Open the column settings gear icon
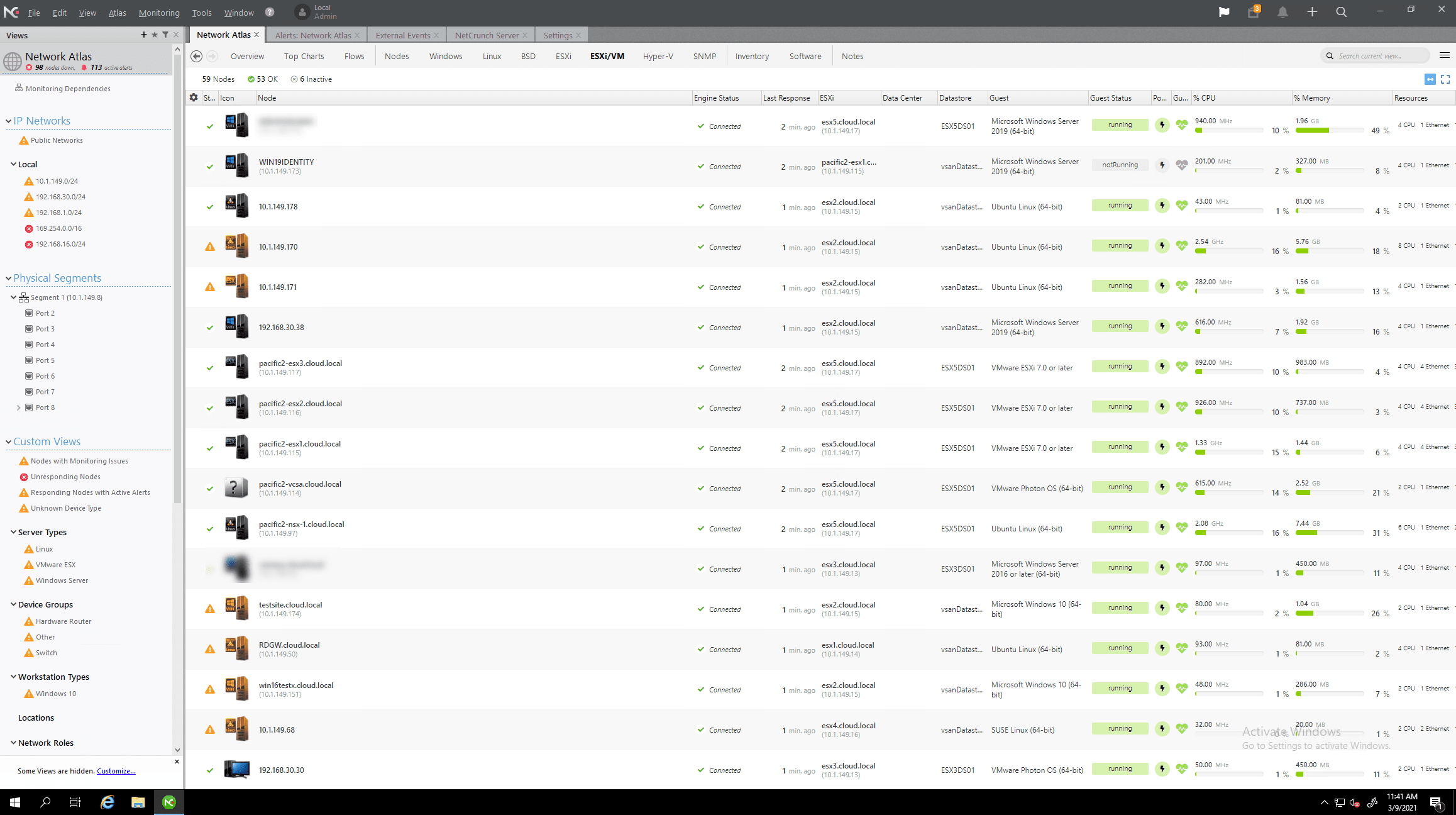Image resolution: width=1456 pixels, height=815 pixels. pyautogui.click(x=194, y=97)
